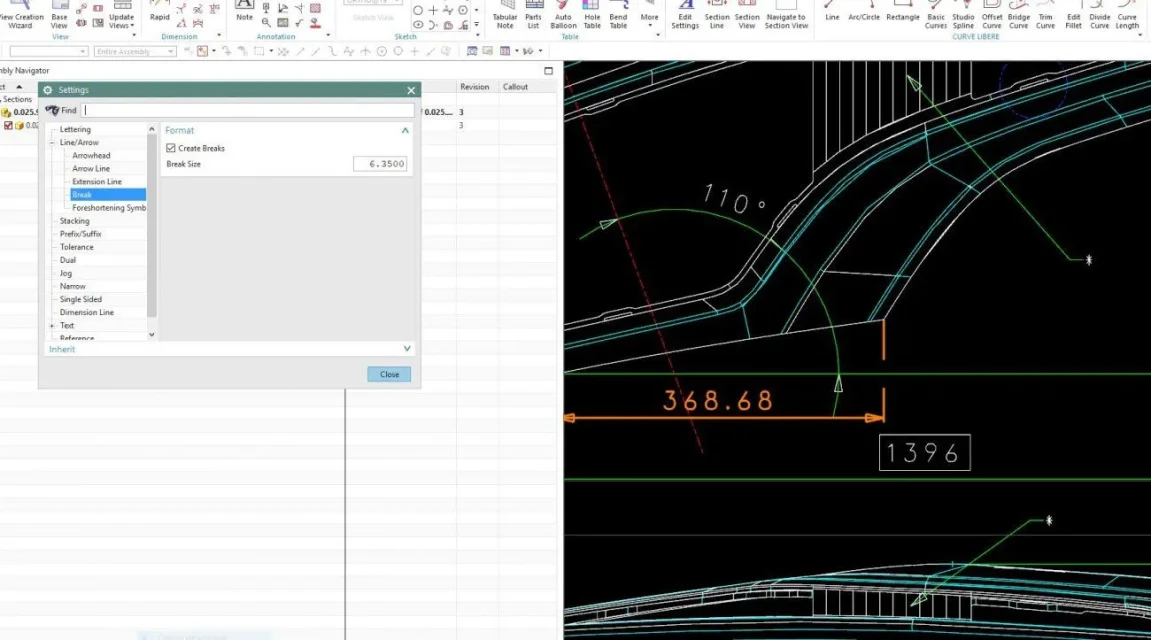Toggle the second assembly row checkbox
This screenshot has width=1151, height=640.
(8, 126)
